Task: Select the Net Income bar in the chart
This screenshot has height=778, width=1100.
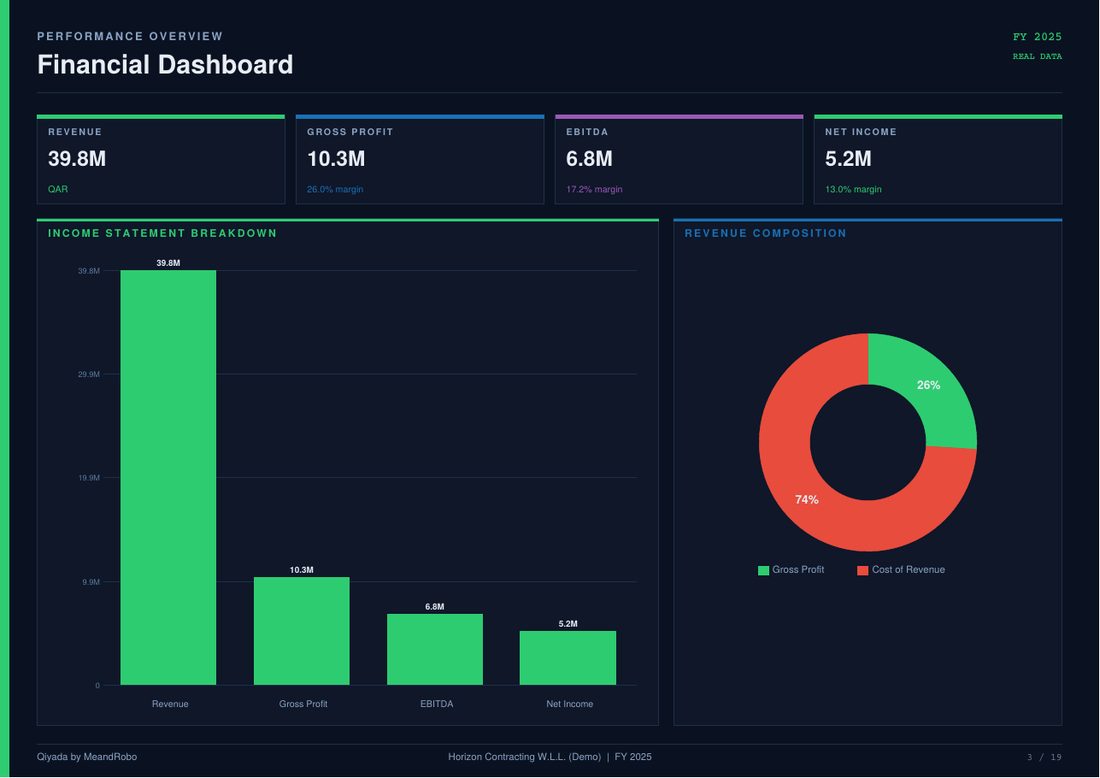Action: 568,658
